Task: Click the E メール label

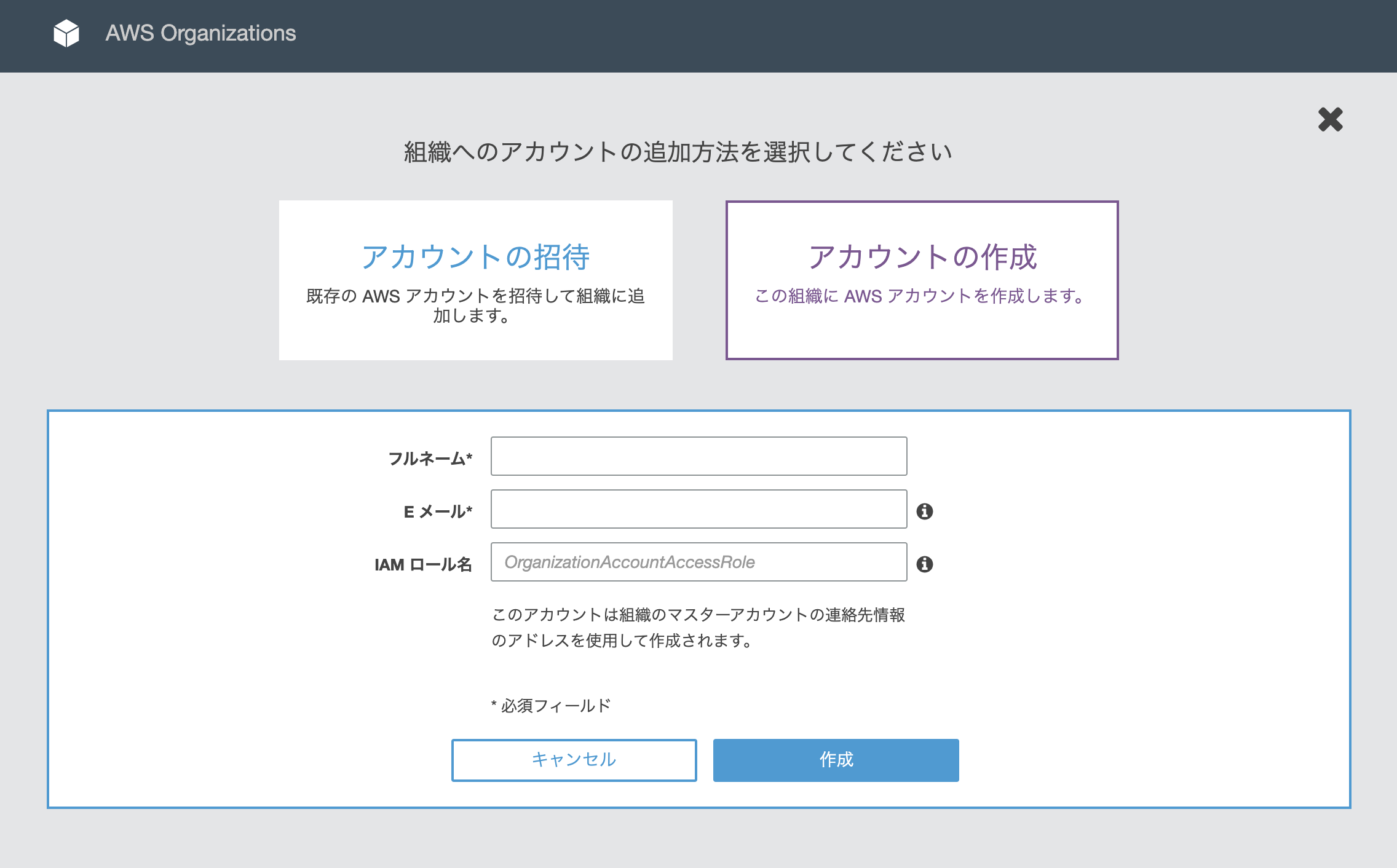Action: point(437,511)
